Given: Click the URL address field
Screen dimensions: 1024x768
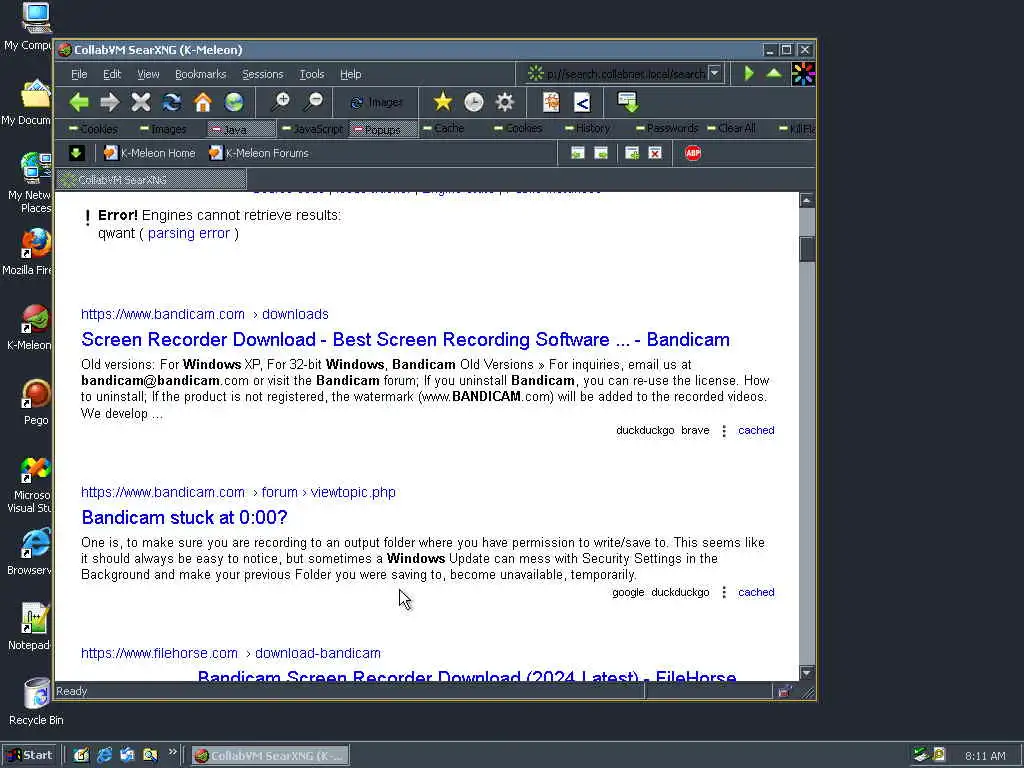Looking at the screenshot, I should 625,74.
